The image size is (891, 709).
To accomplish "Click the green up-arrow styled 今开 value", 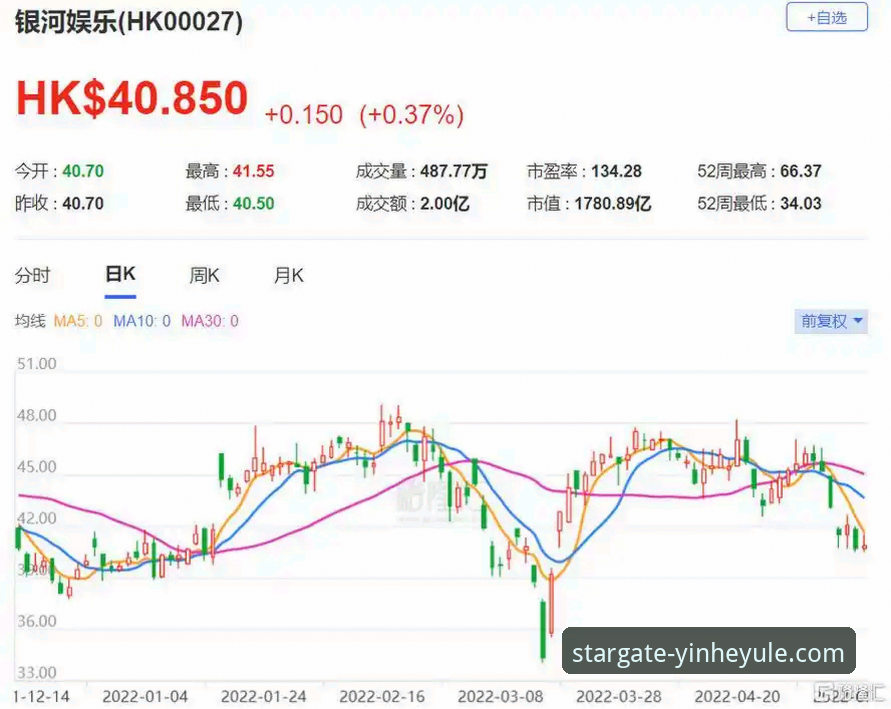I will click(83, 170).
